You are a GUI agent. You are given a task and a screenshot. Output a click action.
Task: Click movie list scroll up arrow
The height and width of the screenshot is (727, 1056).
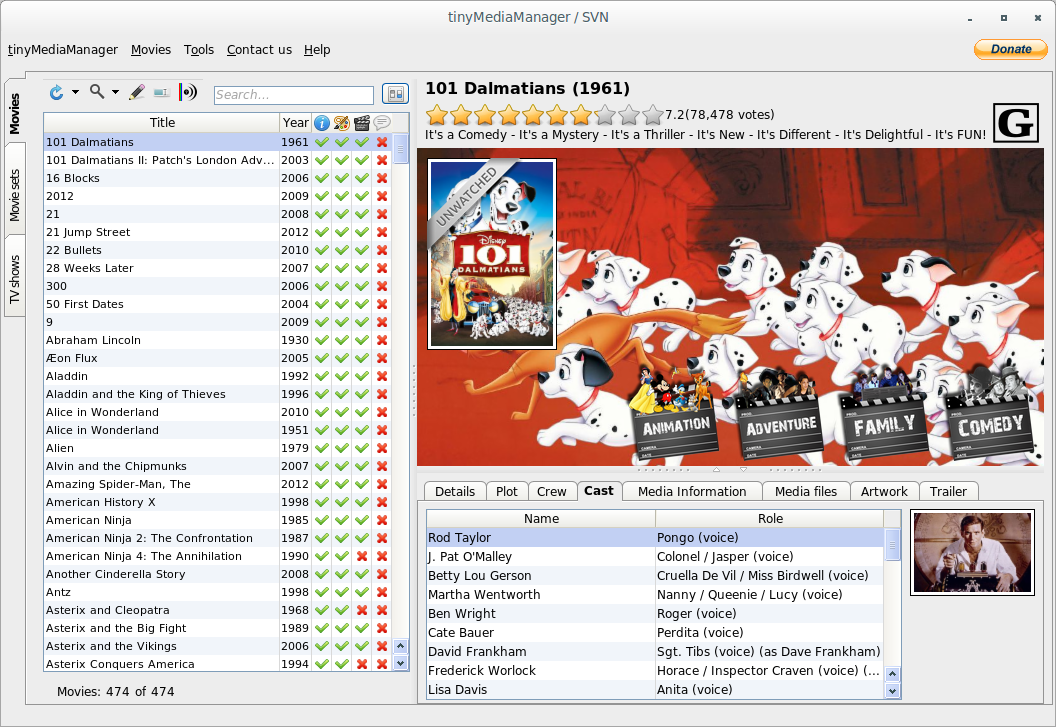pos(400,646)
